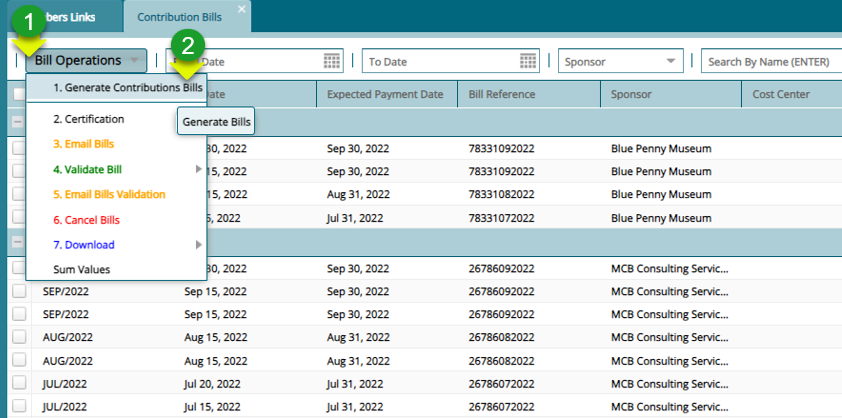Select Cancel Bills menu entry

(x=116, y=220)
